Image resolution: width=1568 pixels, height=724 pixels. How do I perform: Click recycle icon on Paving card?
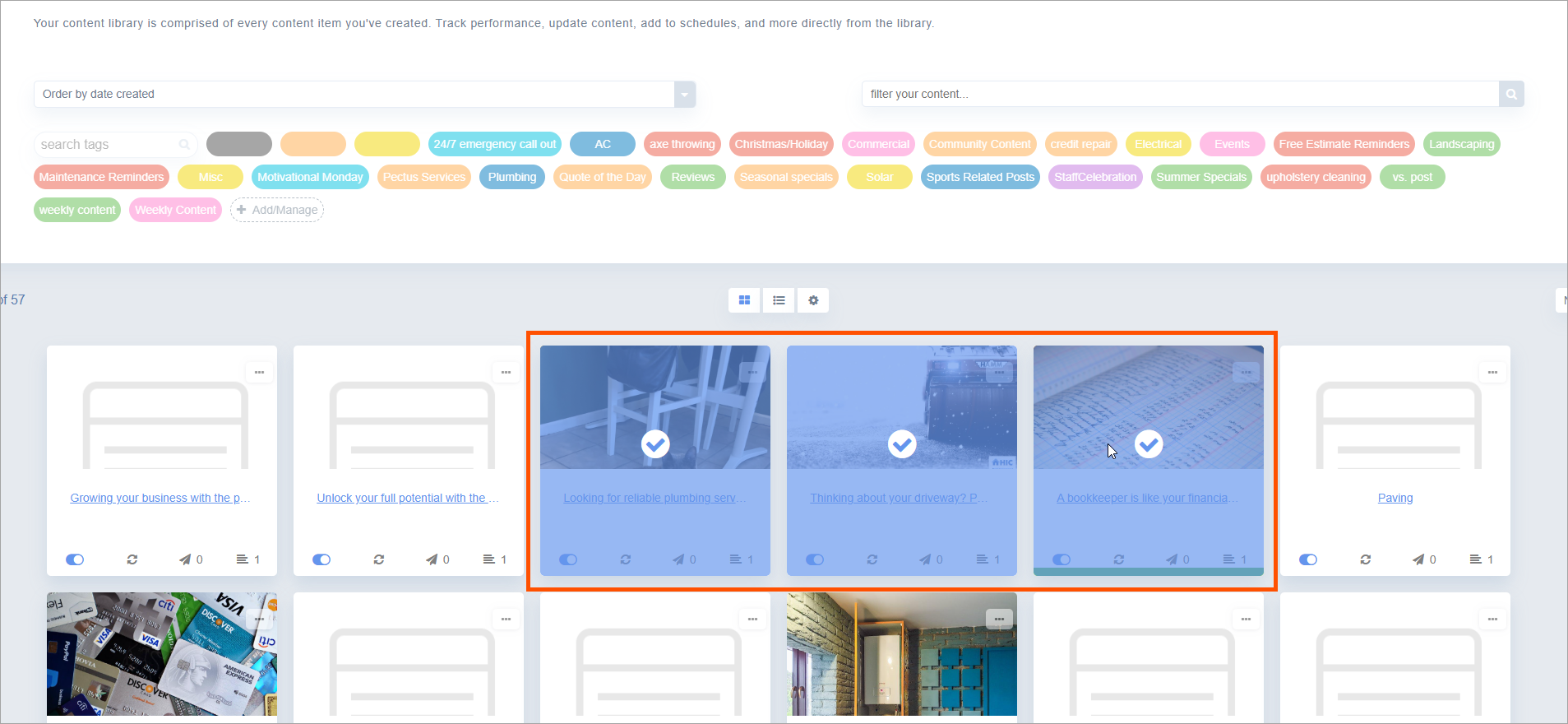click(x=1366, y=559)
